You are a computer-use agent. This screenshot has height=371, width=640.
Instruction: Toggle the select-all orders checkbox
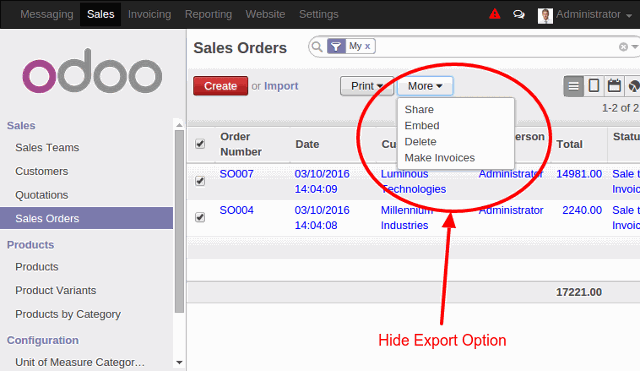coord(200,144)
